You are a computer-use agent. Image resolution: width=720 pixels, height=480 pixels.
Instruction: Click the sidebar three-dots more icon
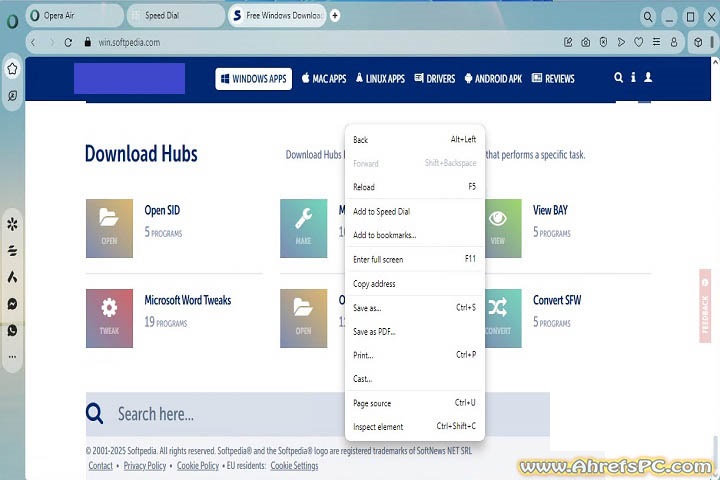click(x=12, y=356)
